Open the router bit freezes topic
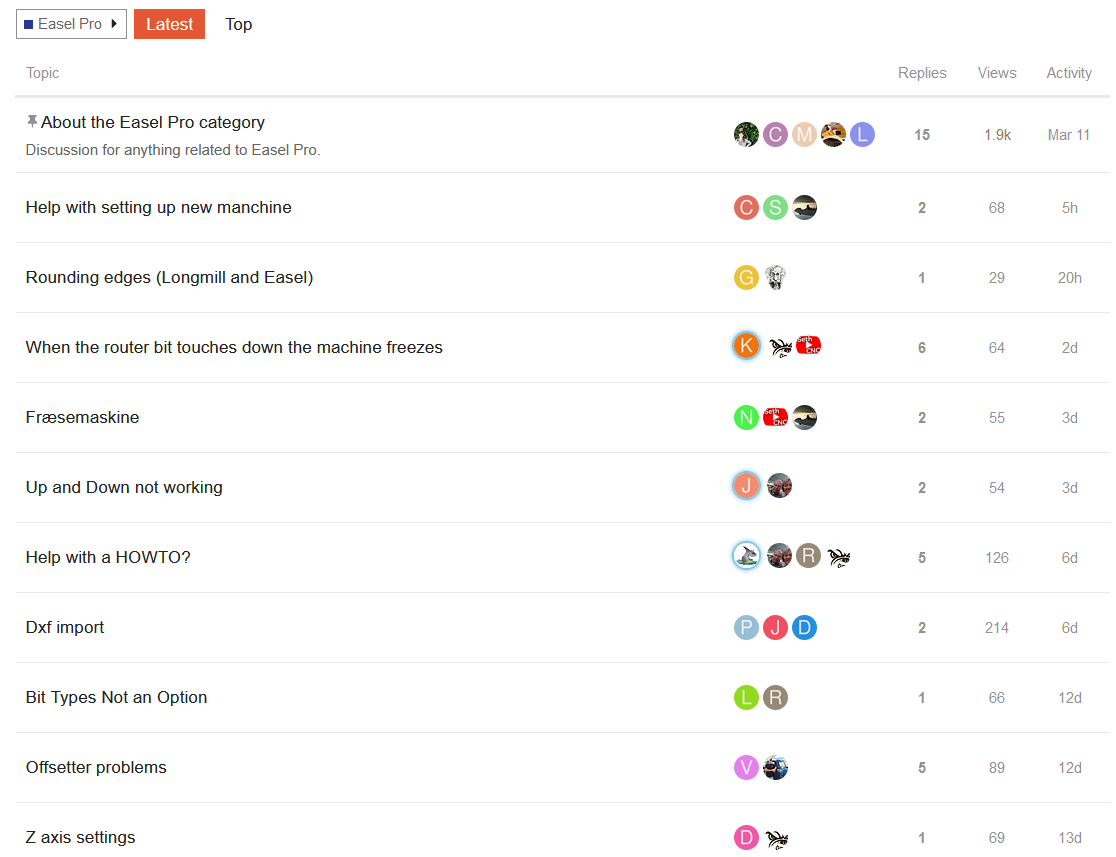The image size is (1116, 857). click(234, 347)
